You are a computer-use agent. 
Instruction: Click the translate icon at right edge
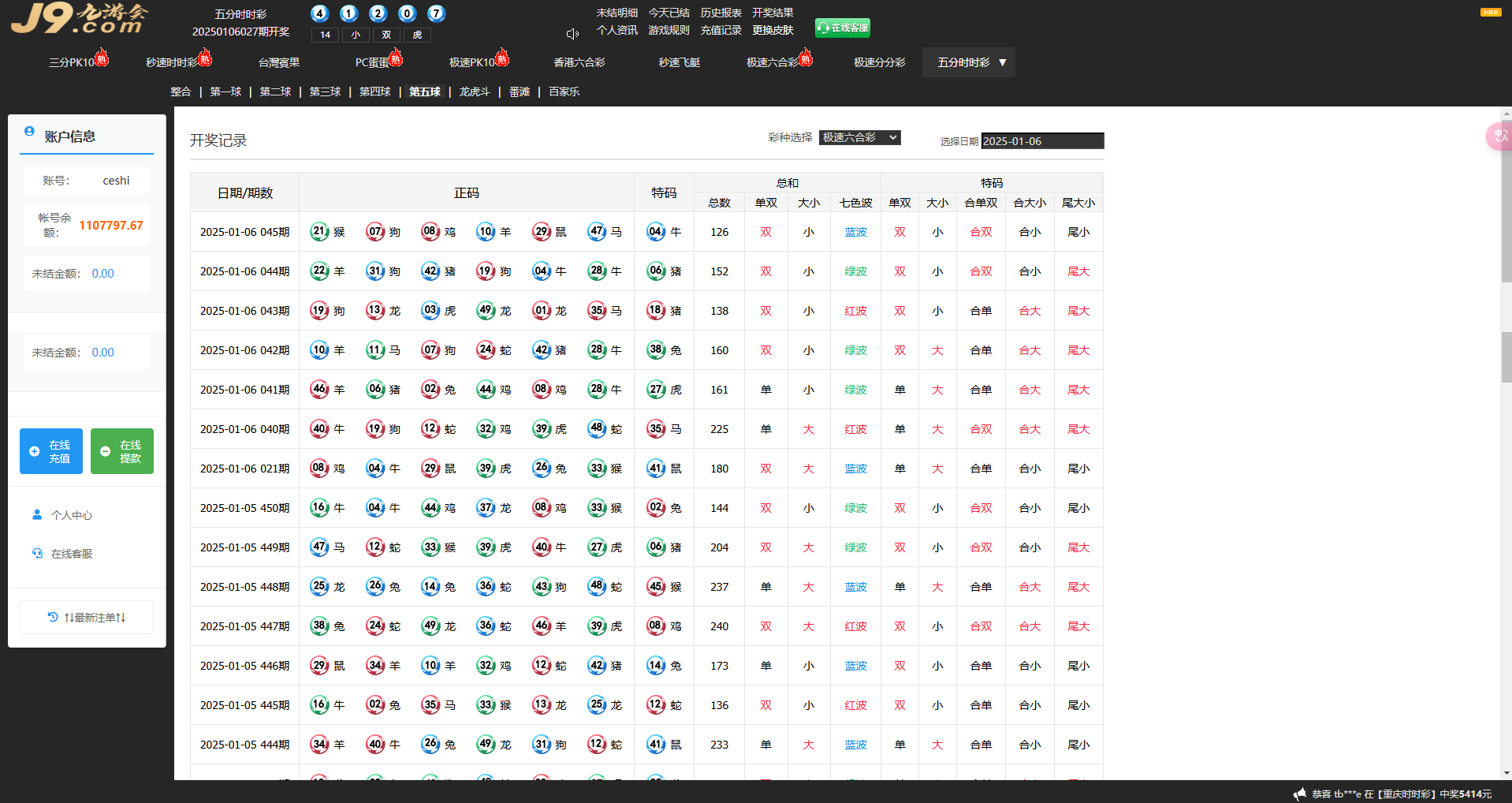(x=1499, y=136)
